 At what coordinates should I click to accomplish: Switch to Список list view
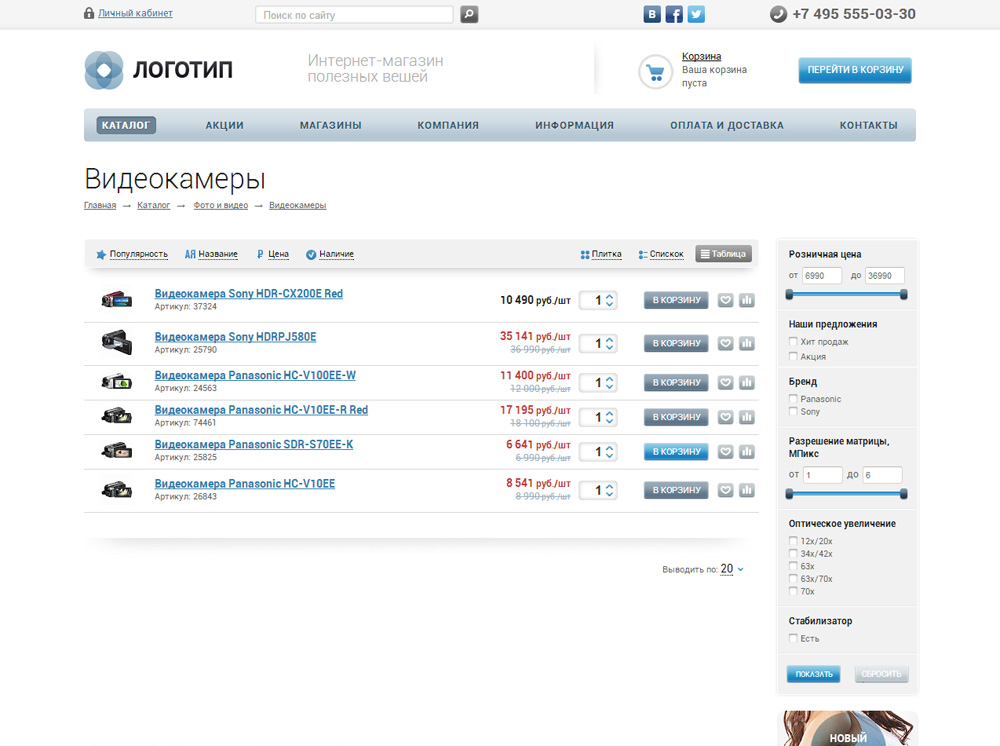(661, 254)
